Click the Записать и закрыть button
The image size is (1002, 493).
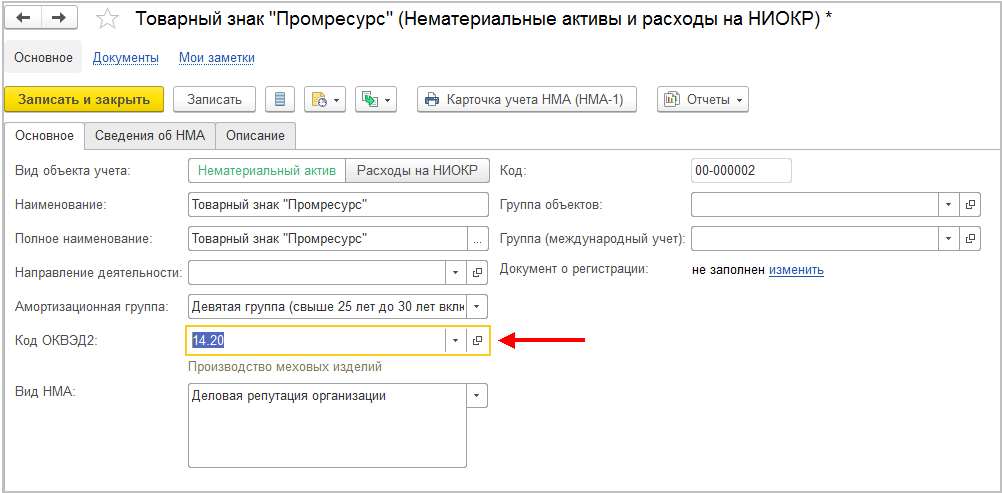pyautogui.click(x=84, y=99)
